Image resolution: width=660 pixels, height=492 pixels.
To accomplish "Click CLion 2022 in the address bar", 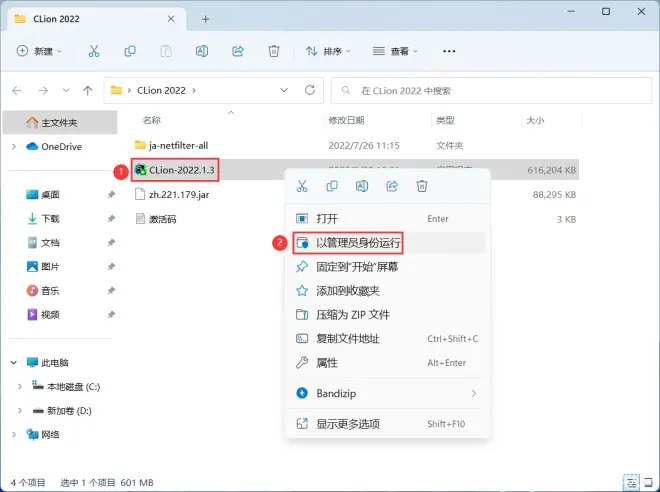I will [x=161, y=90].
